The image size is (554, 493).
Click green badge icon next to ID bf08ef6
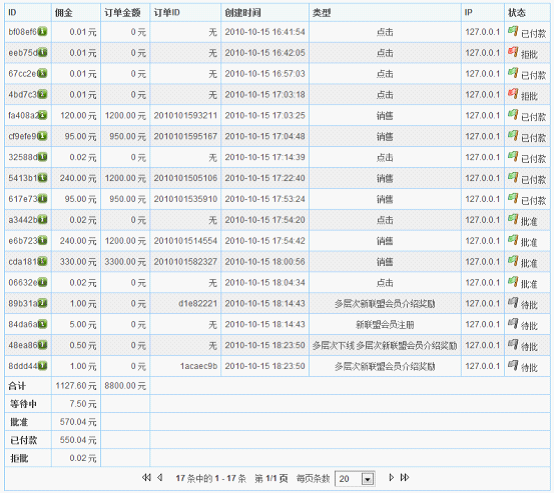(42, 31)
